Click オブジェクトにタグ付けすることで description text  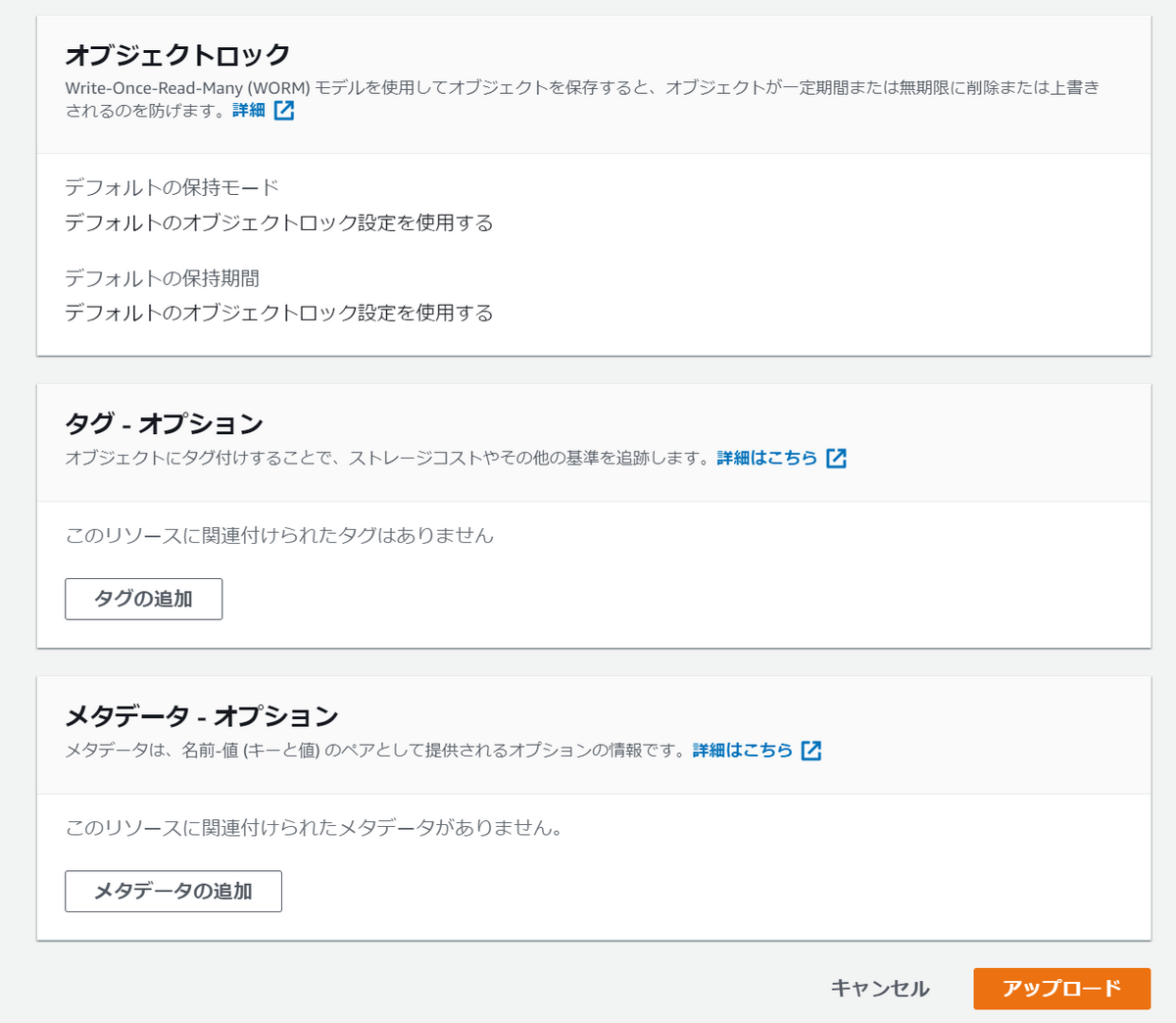pyautogui.click(x=387, y=458)
